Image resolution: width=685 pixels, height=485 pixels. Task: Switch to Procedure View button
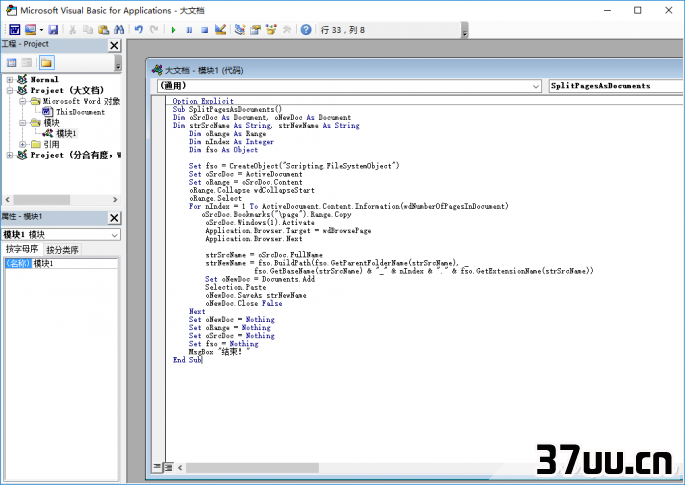click(x=157, y=468)
